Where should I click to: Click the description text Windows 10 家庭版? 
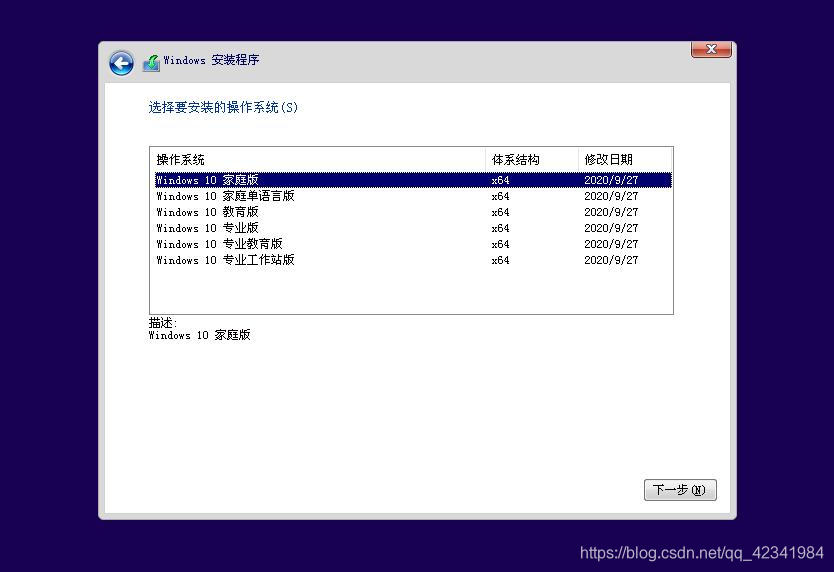point(199,335)
